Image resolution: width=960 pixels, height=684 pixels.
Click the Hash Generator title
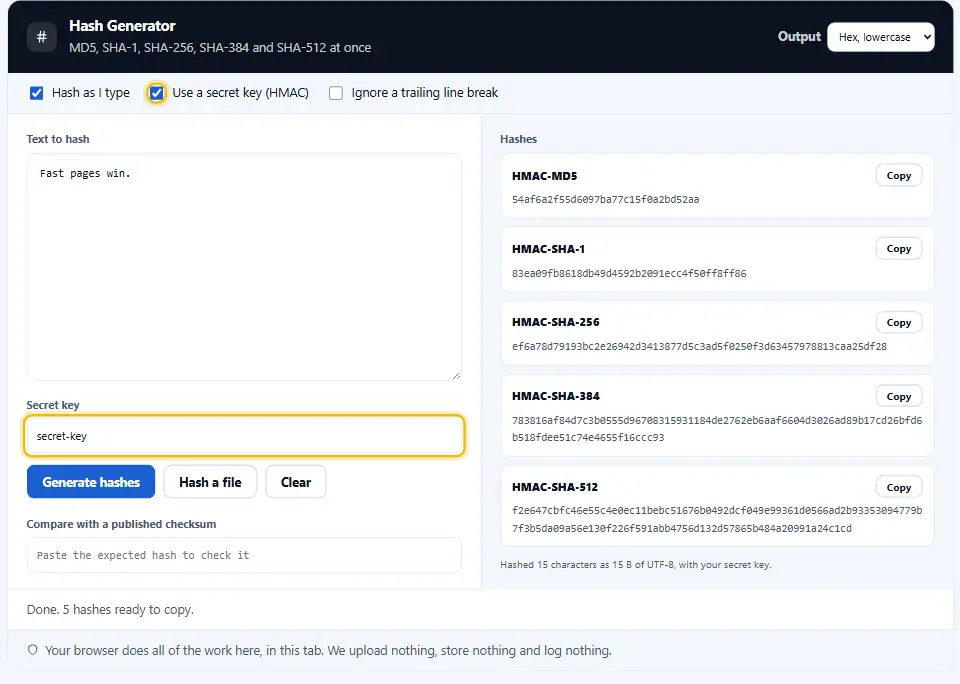[x=122, y=26]
